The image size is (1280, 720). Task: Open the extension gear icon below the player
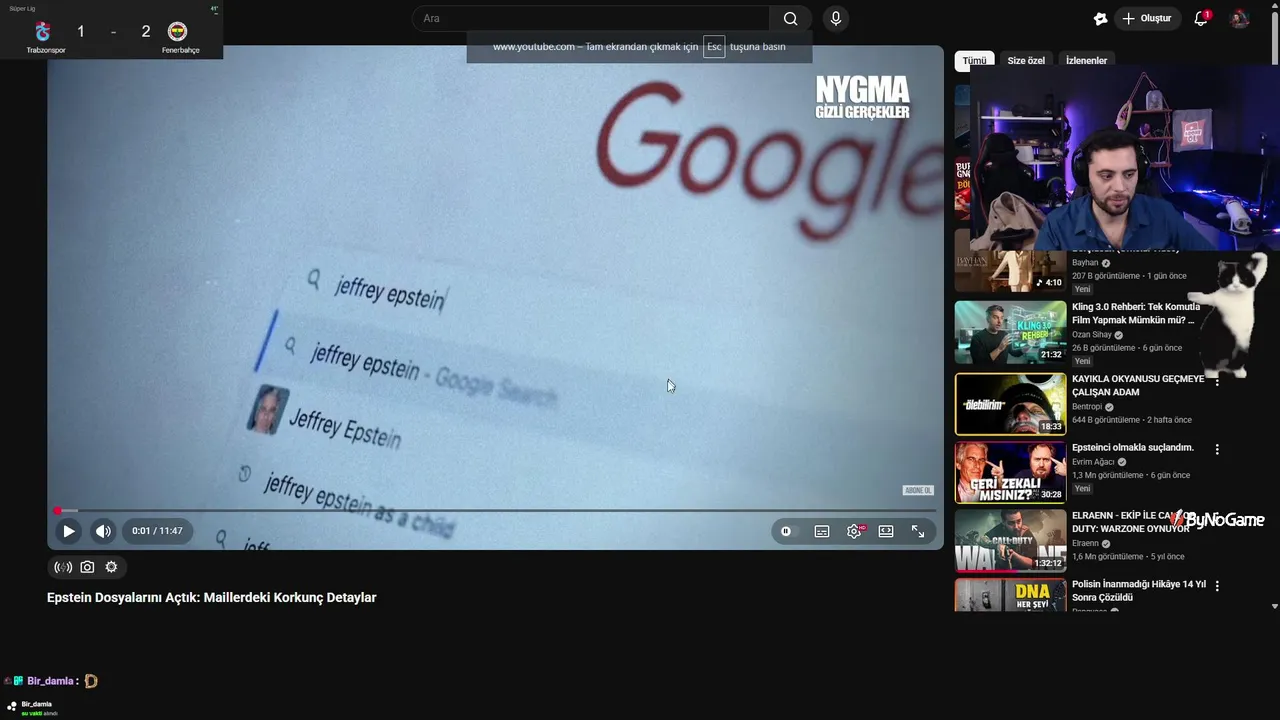111,567
